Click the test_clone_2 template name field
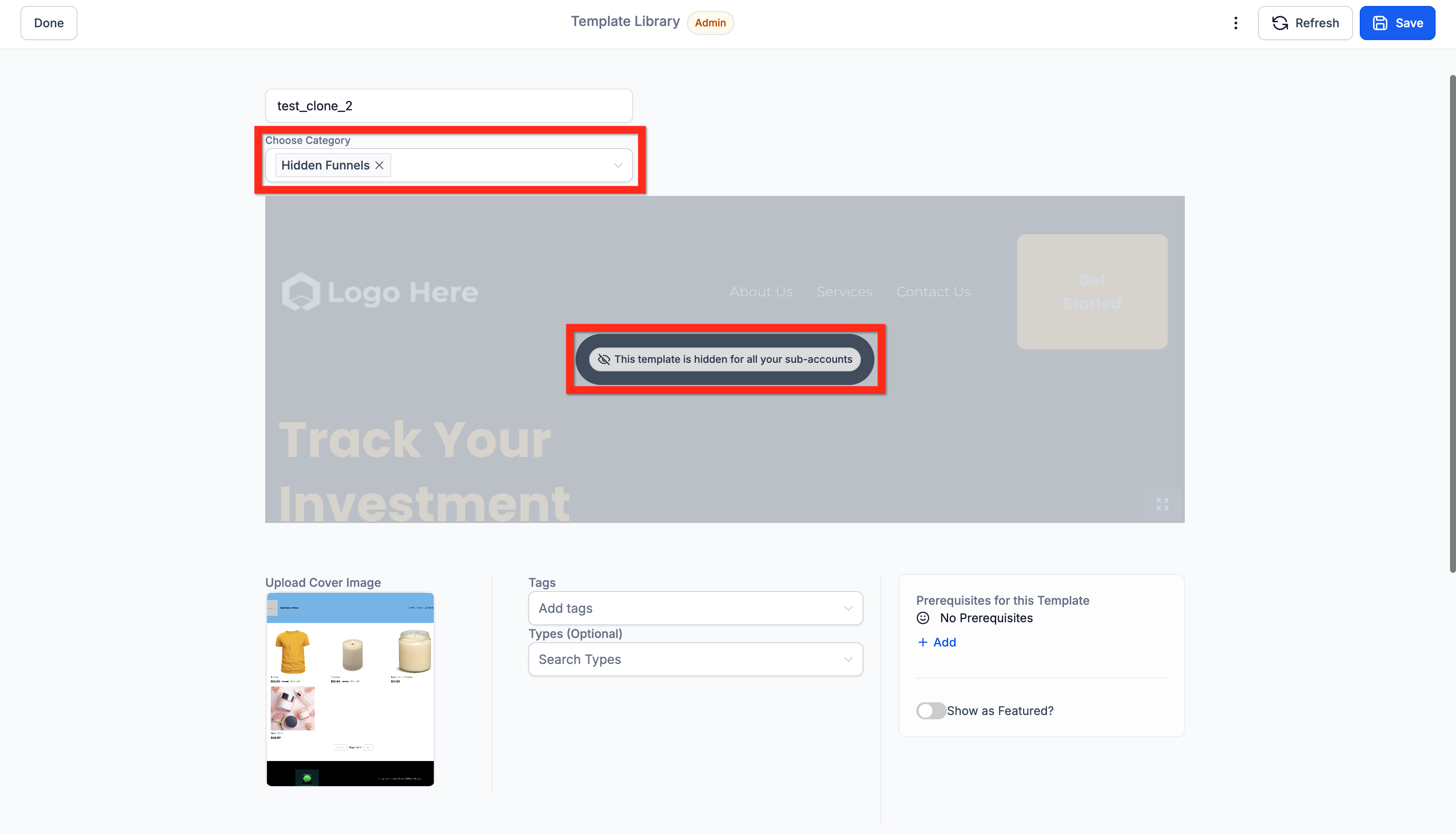 [448, 106]
